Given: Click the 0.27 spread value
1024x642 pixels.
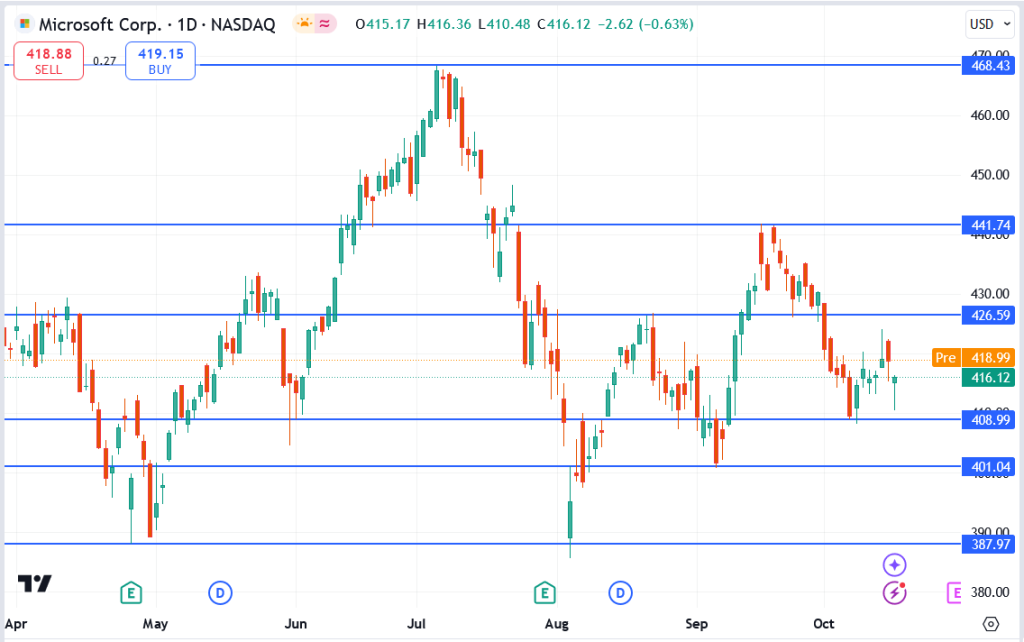Looking at the screenshot, I should [x=104, y=61].
